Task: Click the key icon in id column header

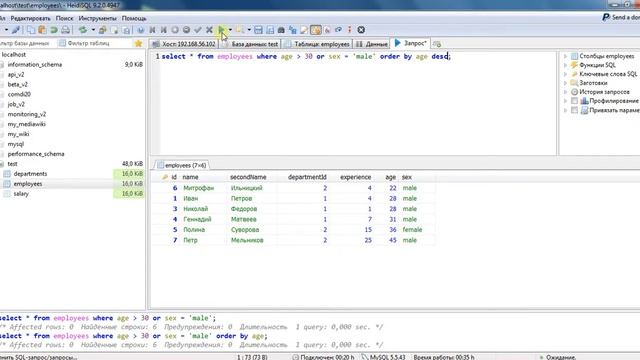Action: (165, 177)
